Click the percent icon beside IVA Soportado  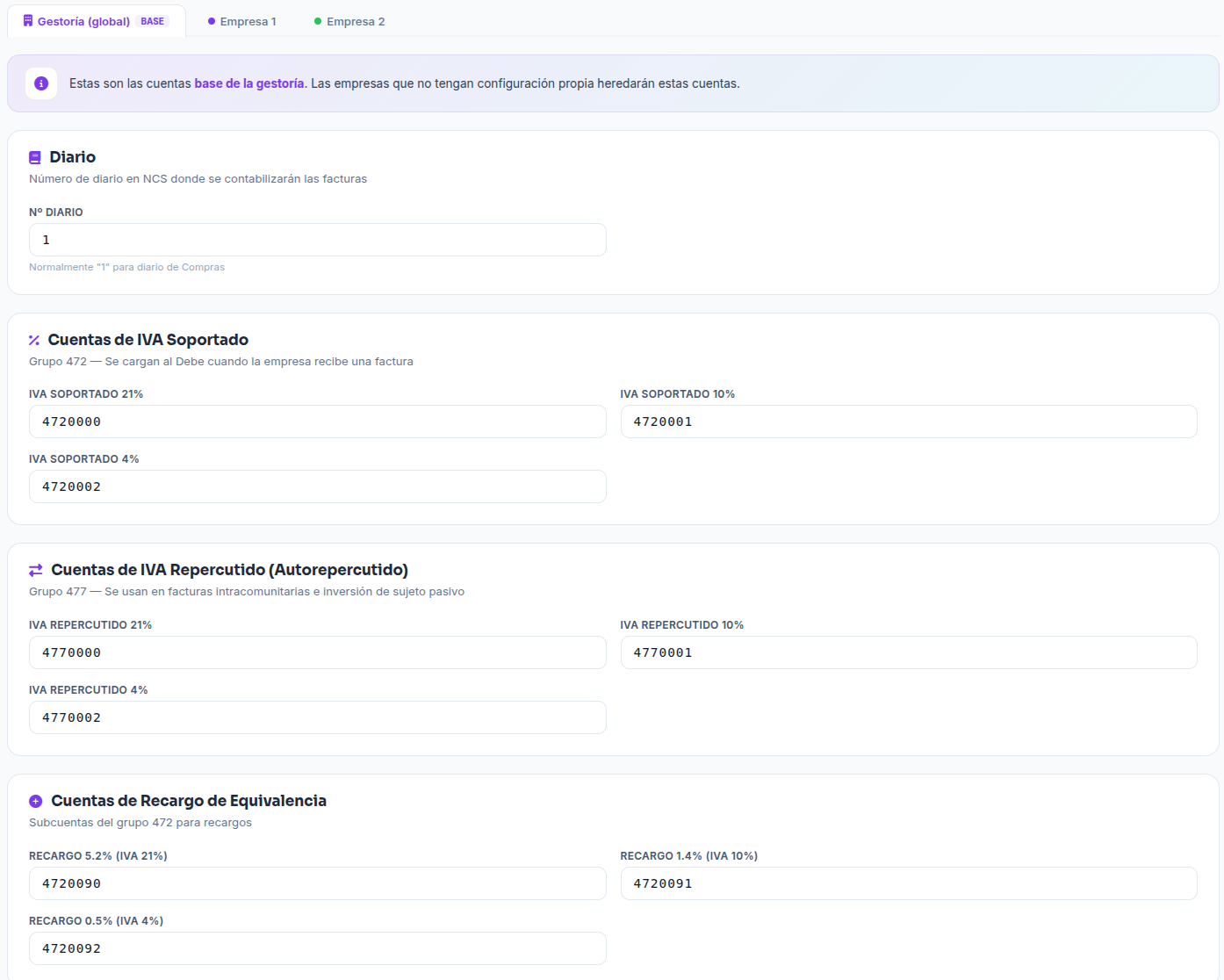pyautogui.click(x=34, y=341)
